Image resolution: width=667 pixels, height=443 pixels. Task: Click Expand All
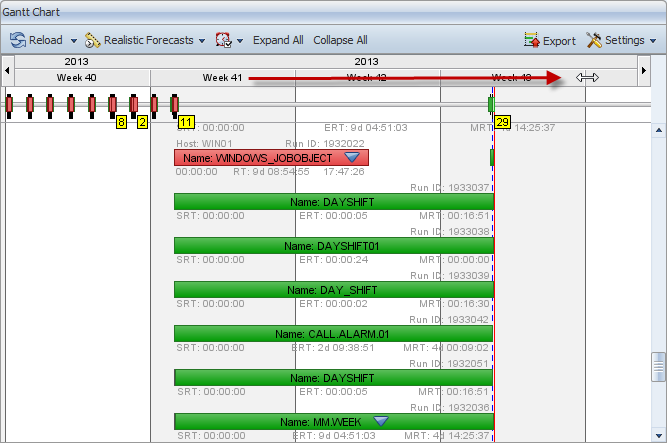click(x=278, y=41)
